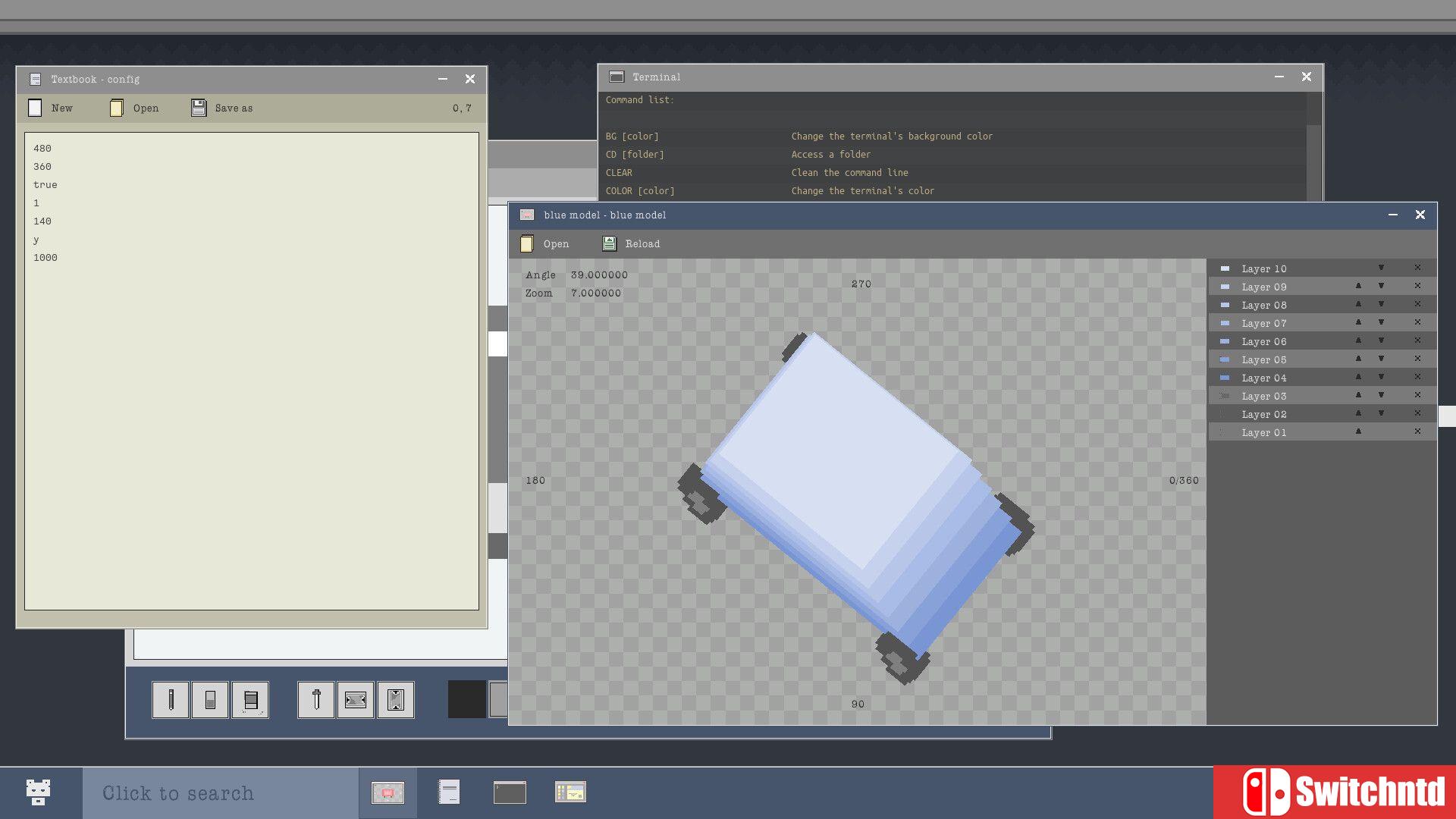Click the blue car model preview
The image size is (1456, 819).
tap(856, 508)
